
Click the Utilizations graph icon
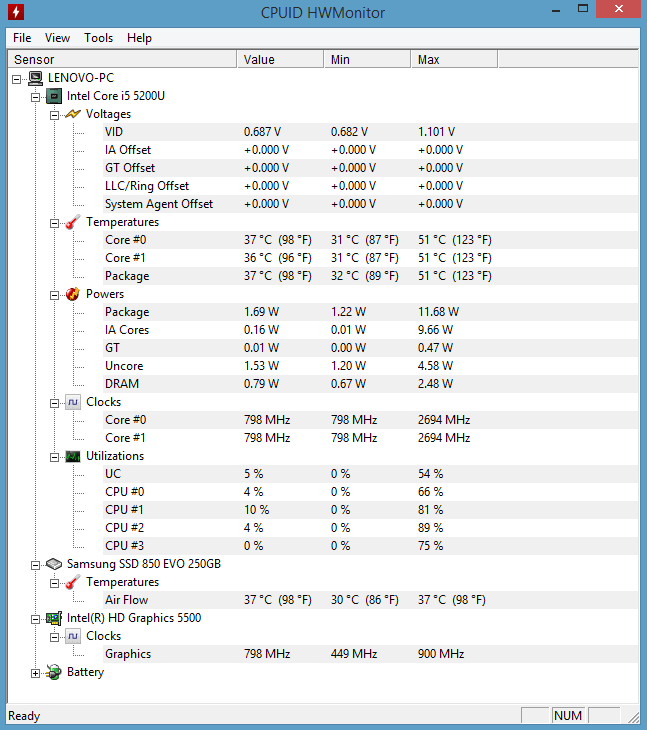click(x=73, y=456)
